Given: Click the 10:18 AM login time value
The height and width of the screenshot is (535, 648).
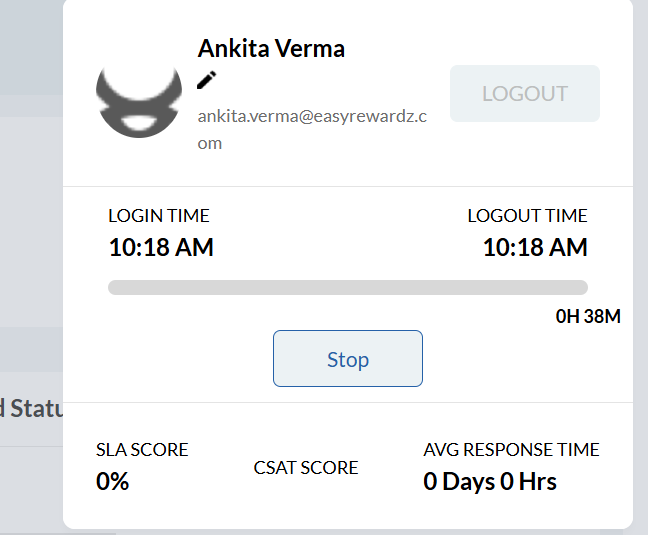Looking at the screenshot, I should point(161,247).
